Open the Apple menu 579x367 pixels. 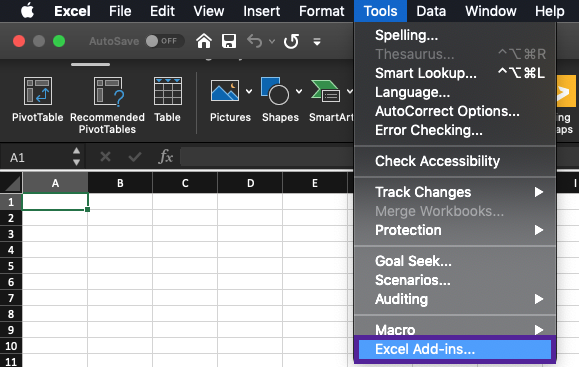pos(27,11)
